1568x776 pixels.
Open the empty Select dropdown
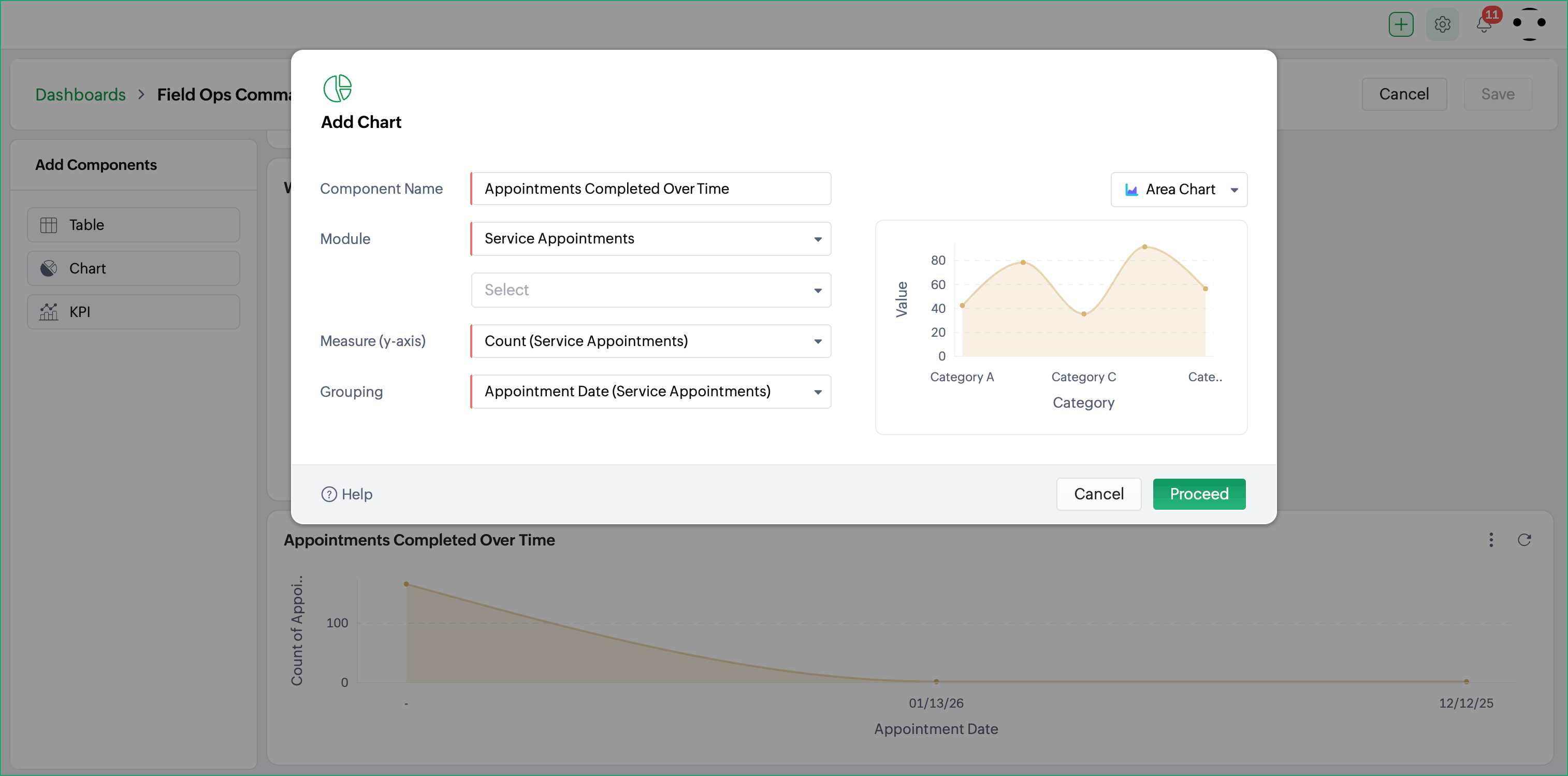(651, 290)
